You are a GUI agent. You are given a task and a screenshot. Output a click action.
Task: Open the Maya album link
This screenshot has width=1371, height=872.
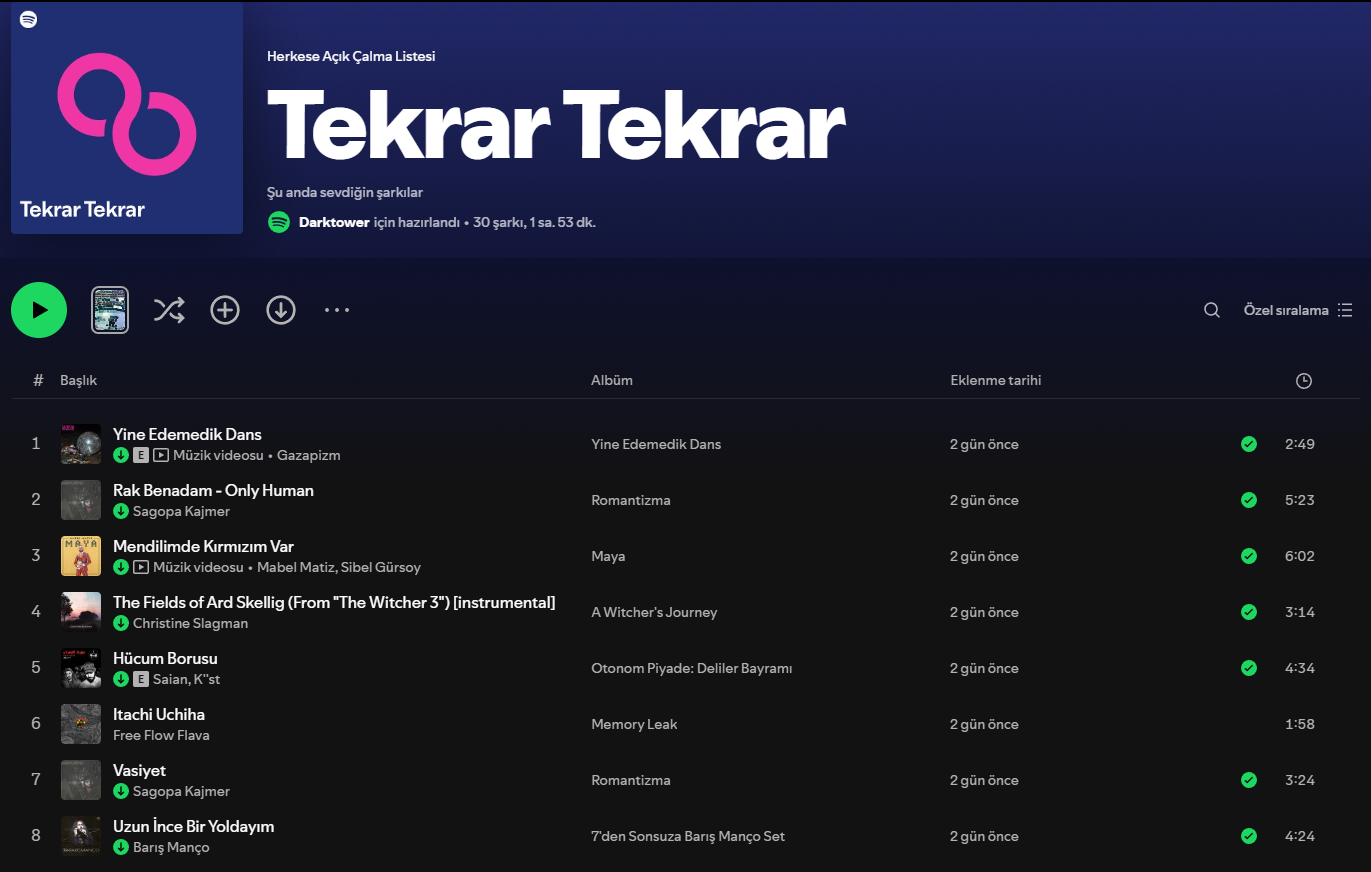pyautogui.click(x=608, y=556)
